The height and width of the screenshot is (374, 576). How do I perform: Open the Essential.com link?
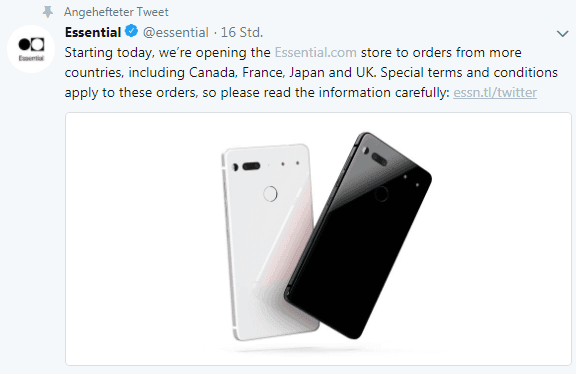(x=316, y=53)
